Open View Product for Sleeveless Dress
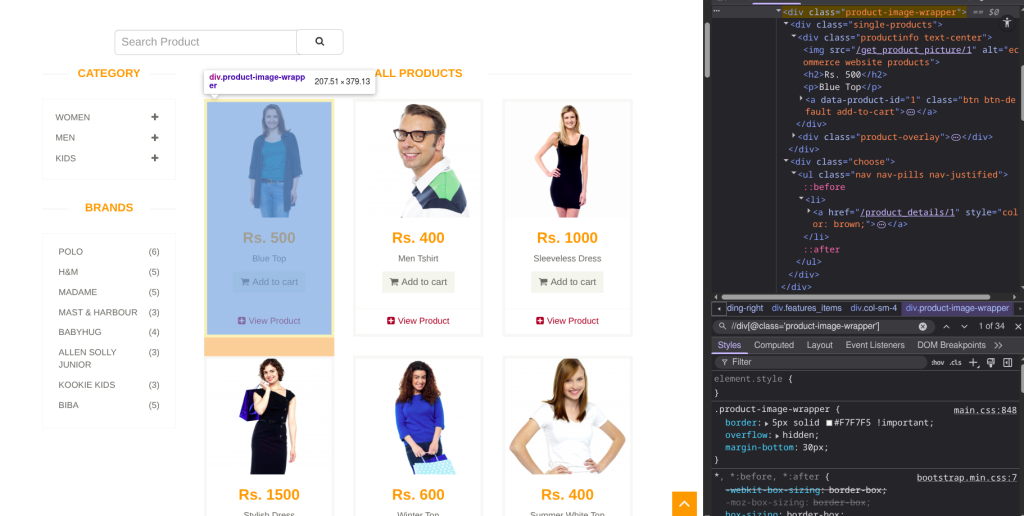The height and width of the screenshot is (516, 1024). (x=567, y=321)
